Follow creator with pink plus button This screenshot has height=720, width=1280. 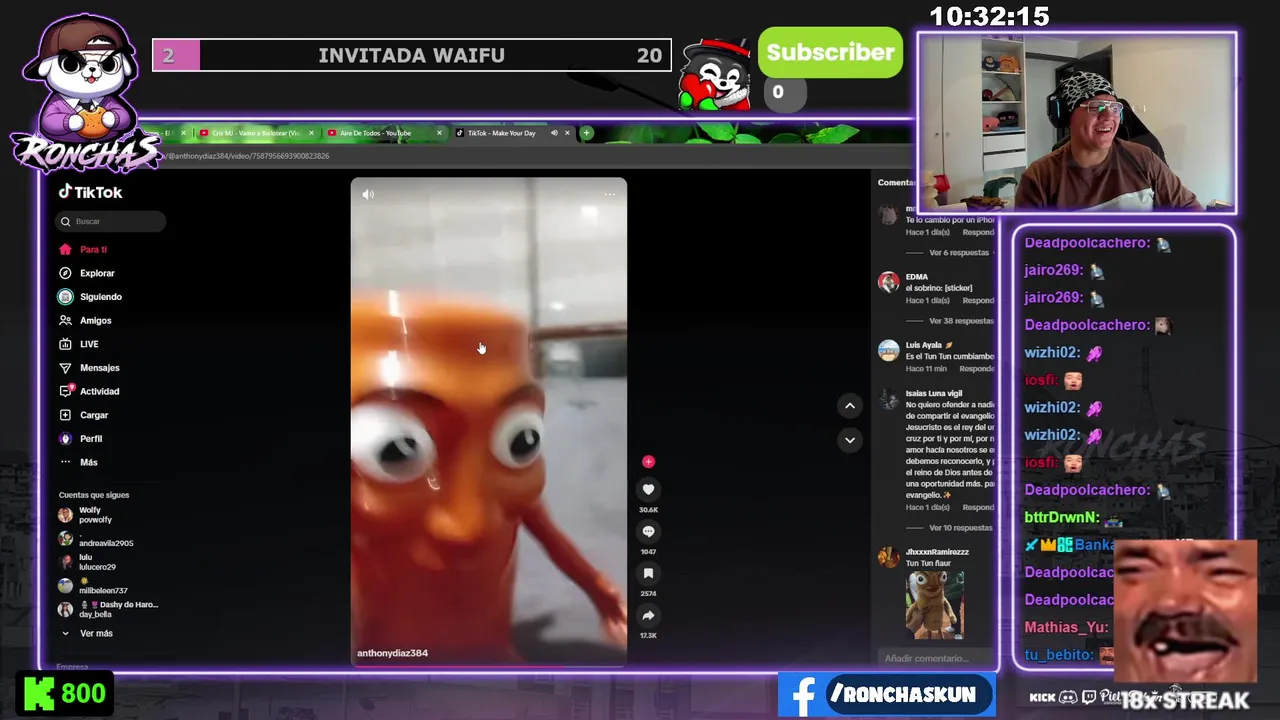pyautogui.click(x=648, y=462)
